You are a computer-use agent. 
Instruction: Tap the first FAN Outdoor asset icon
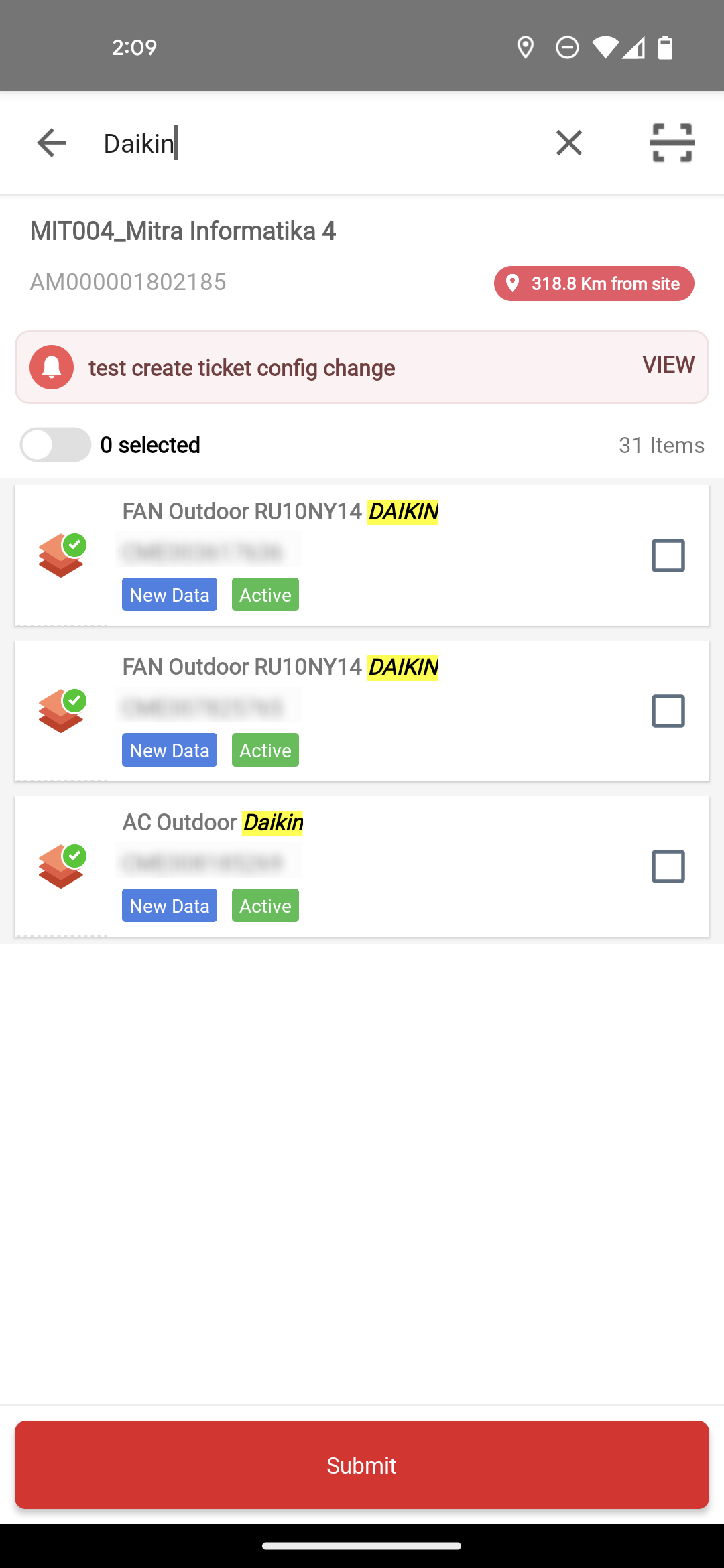pos(62,556)
